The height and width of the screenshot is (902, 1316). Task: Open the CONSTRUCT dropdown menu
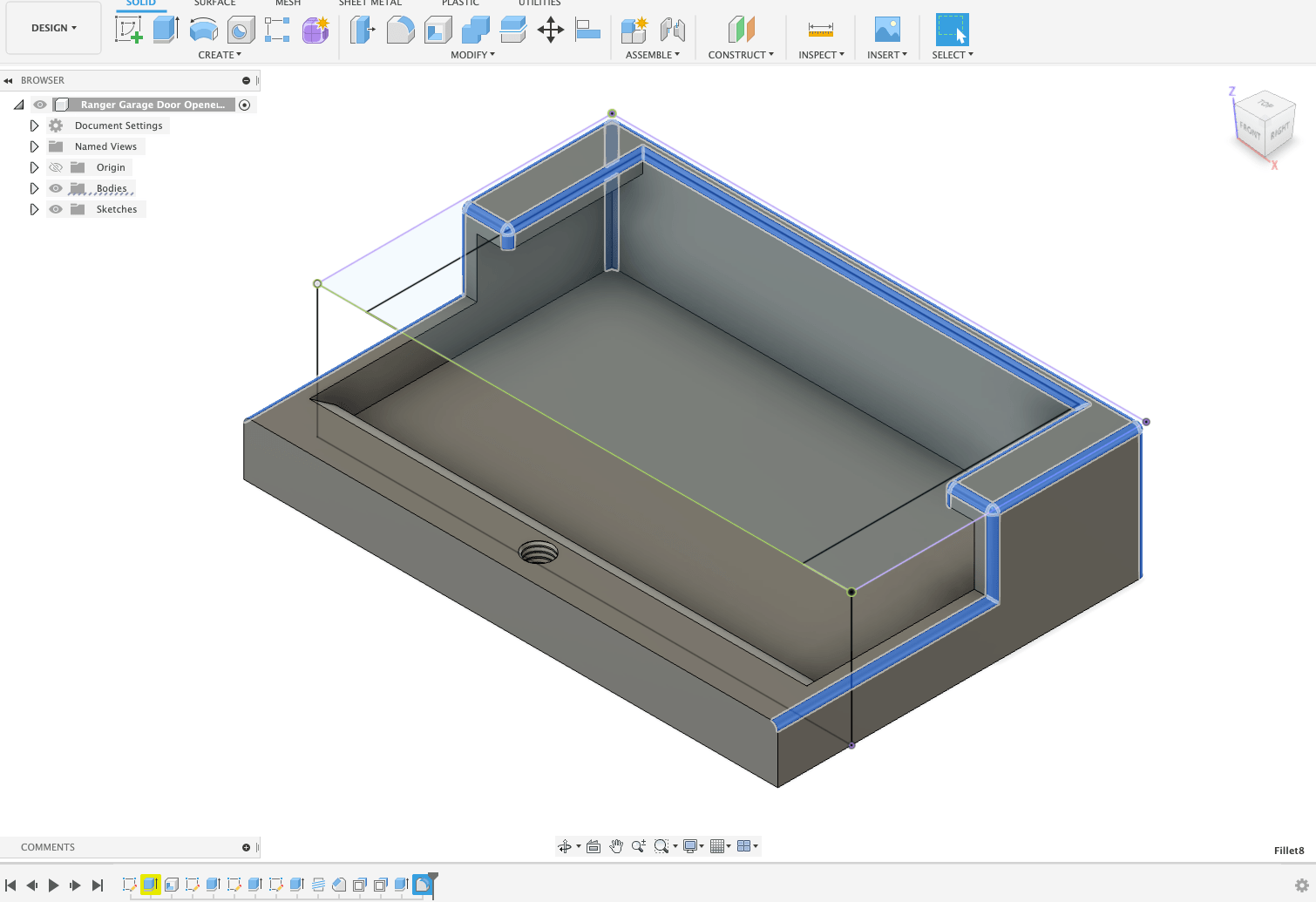pyautogui.click(x=741, y=55)
